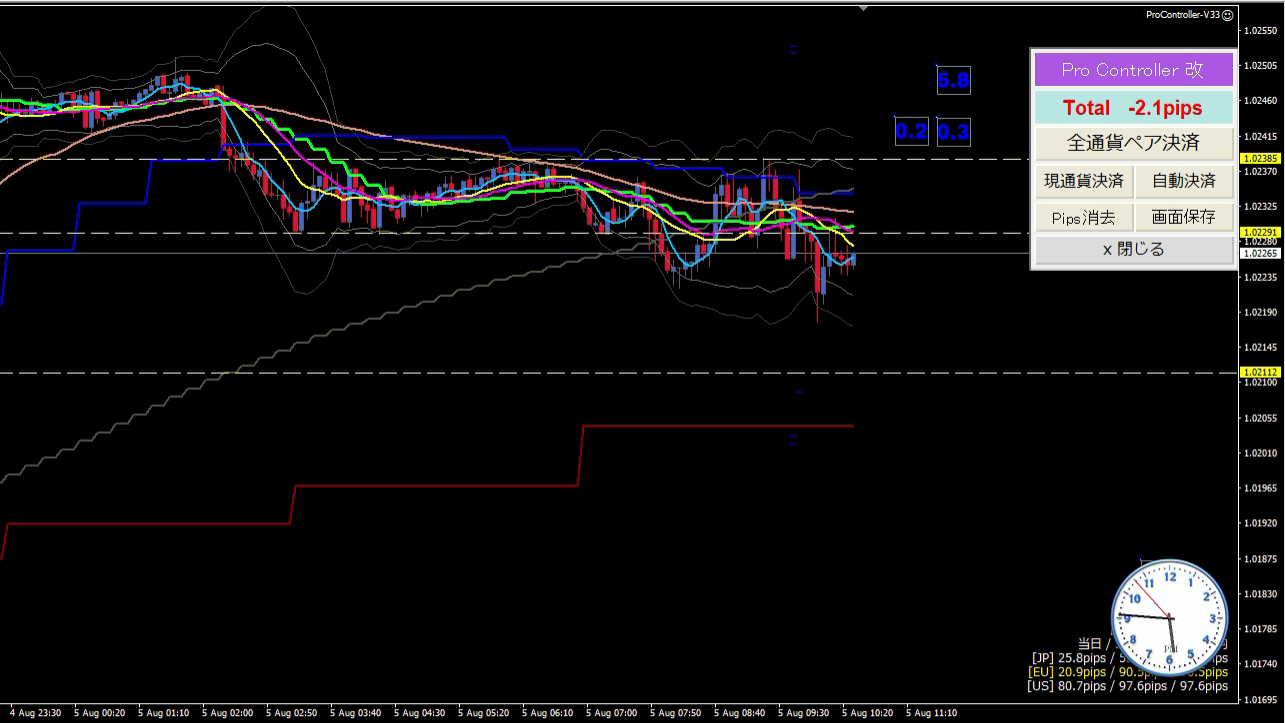Click the ProController-V33 expert name label
This screenshot has width=1285, height=723.
[1183, 15]
